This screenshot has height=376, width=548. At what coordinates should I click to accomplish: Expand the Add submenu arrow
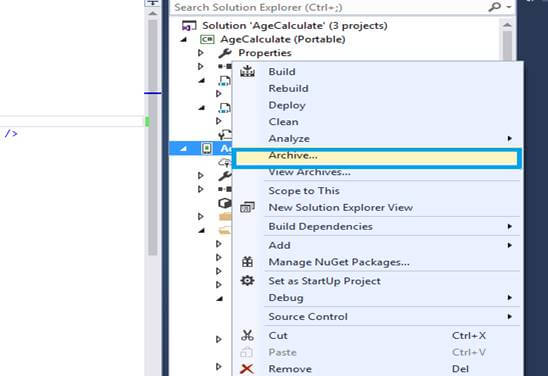point(510,246)
